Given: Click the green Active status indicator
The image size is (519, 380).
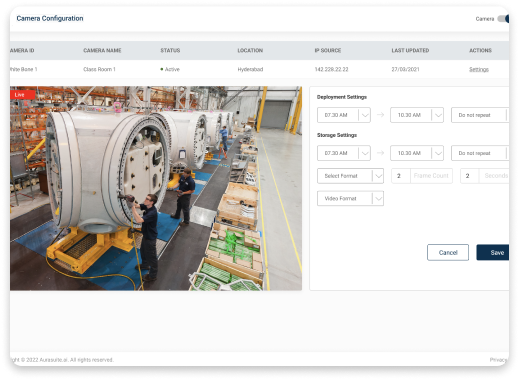Looking at the screenshot, I should 170,69.
